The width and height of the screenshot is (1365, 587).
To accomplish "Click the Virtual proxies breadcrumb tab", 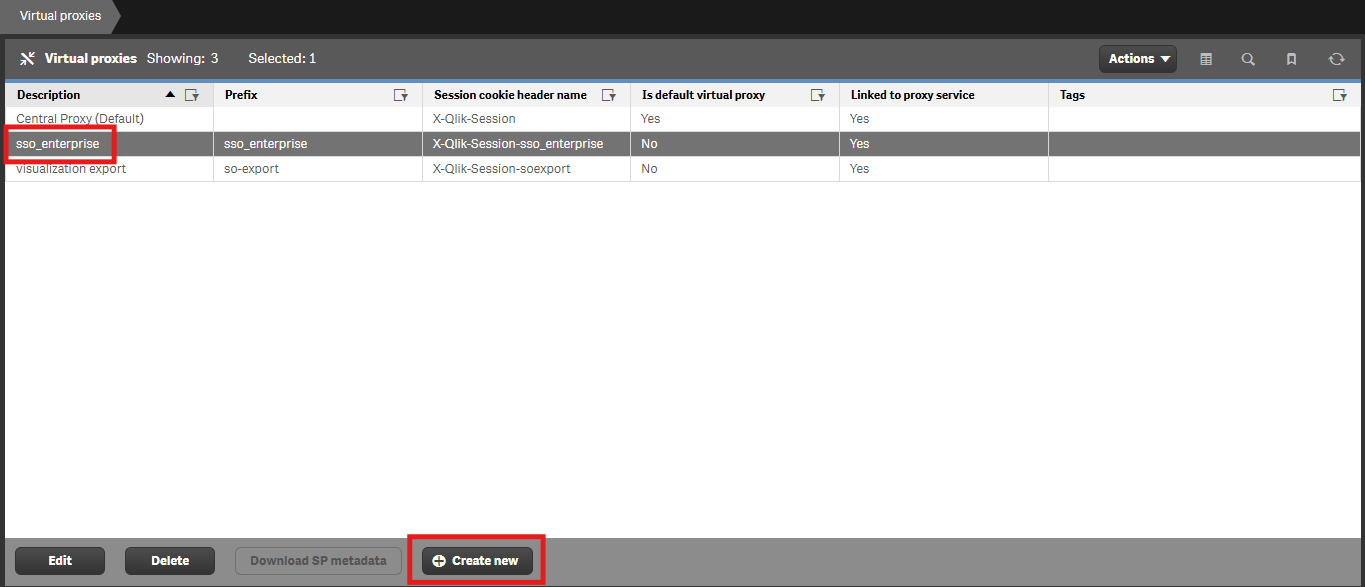I will pos(60,15).
